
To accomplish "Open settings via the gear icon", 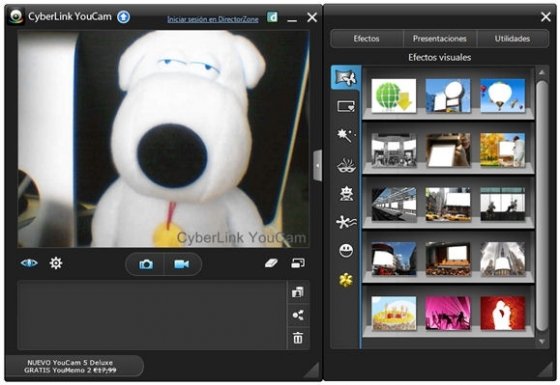I will coord(56,263).
